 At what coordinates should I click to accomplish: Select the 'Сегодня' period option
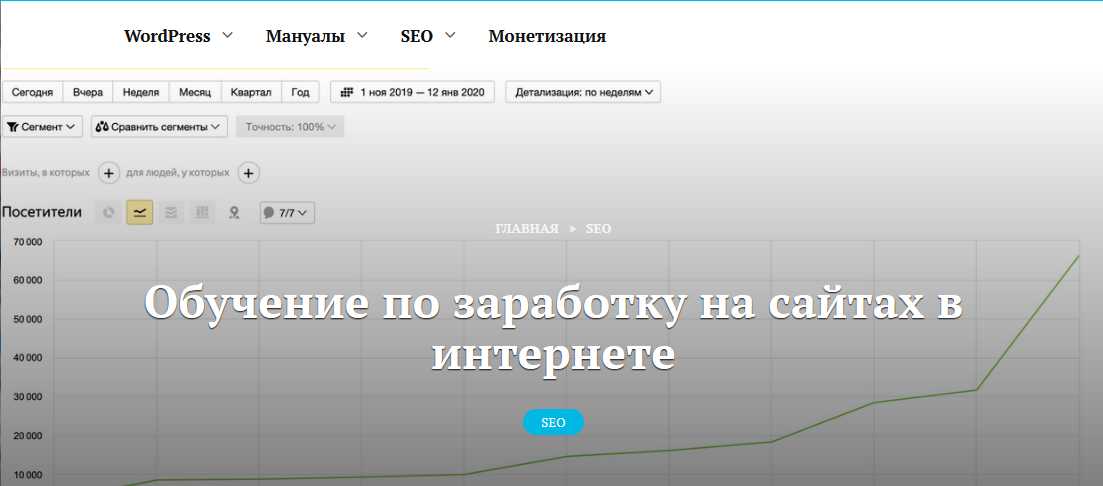point(33,92)
